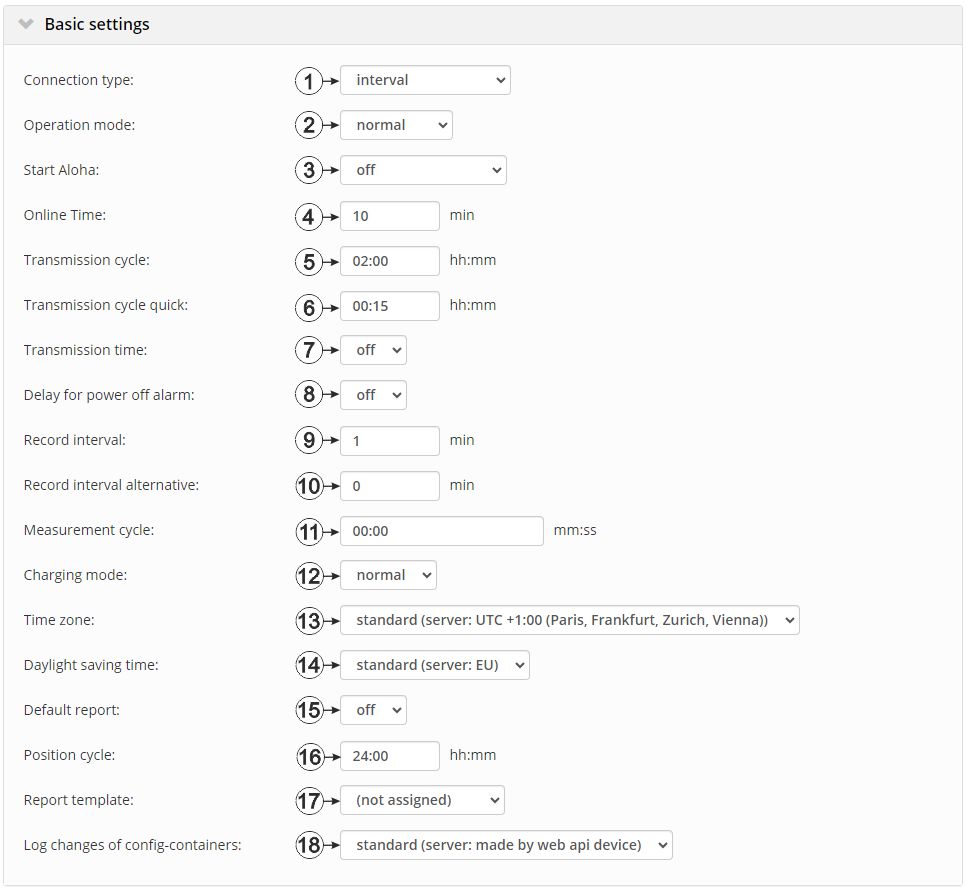Expand the Time zone dropdown
The height and width of the screenshot is (889, 966).
coord(569,620)
